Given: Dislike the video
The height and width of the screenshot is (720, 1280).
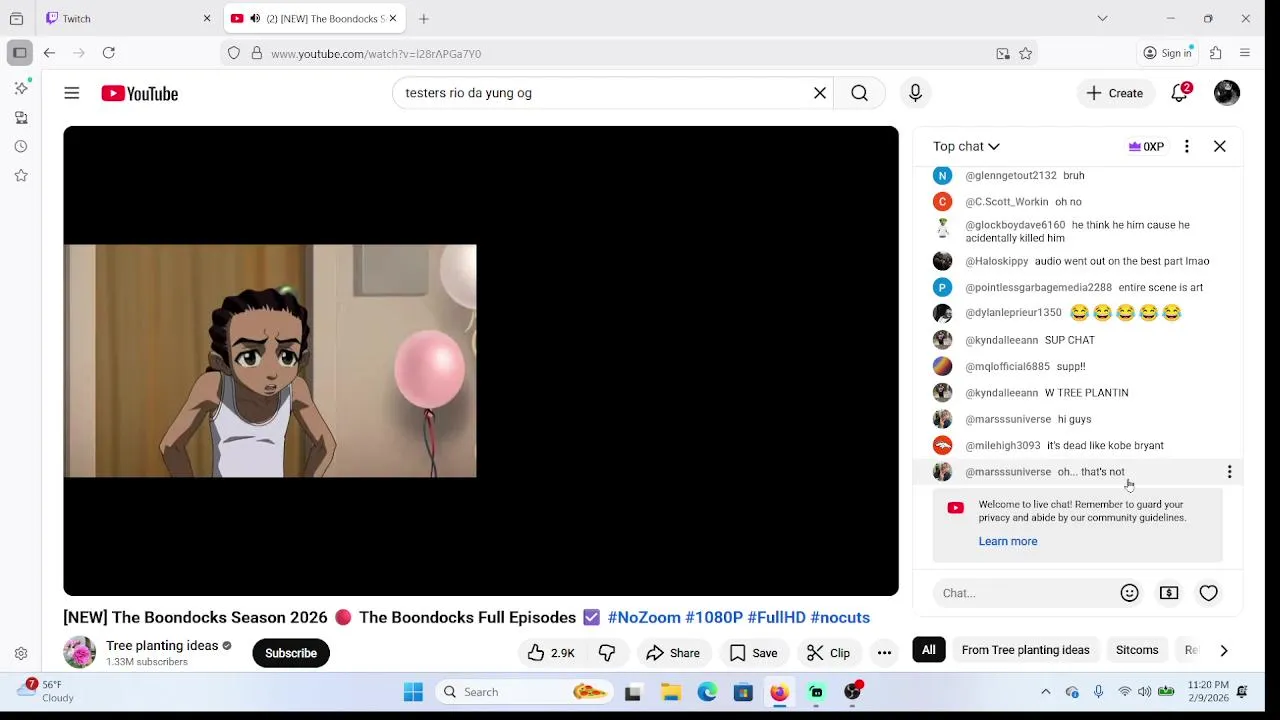Looking at the screenshot, I should [607, 653].
